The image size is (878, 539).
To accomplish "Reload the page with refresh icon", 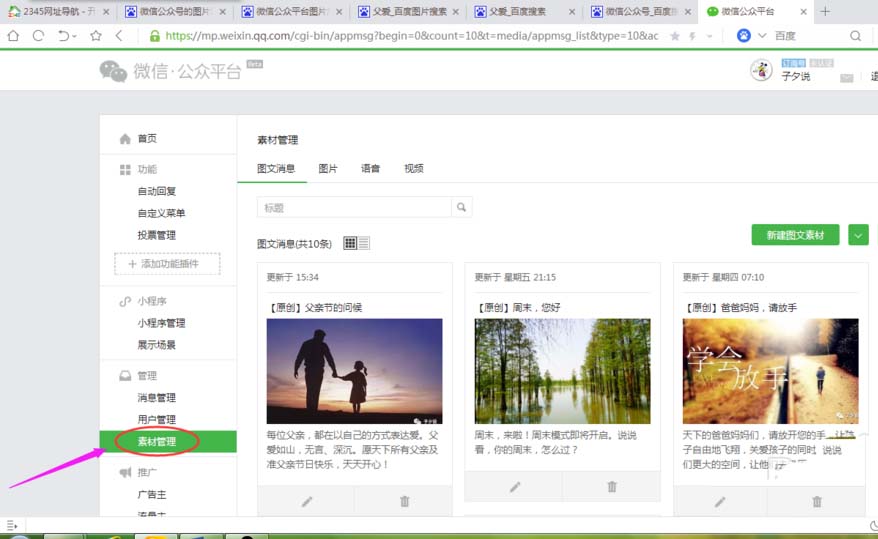I will tap(38, 36).
